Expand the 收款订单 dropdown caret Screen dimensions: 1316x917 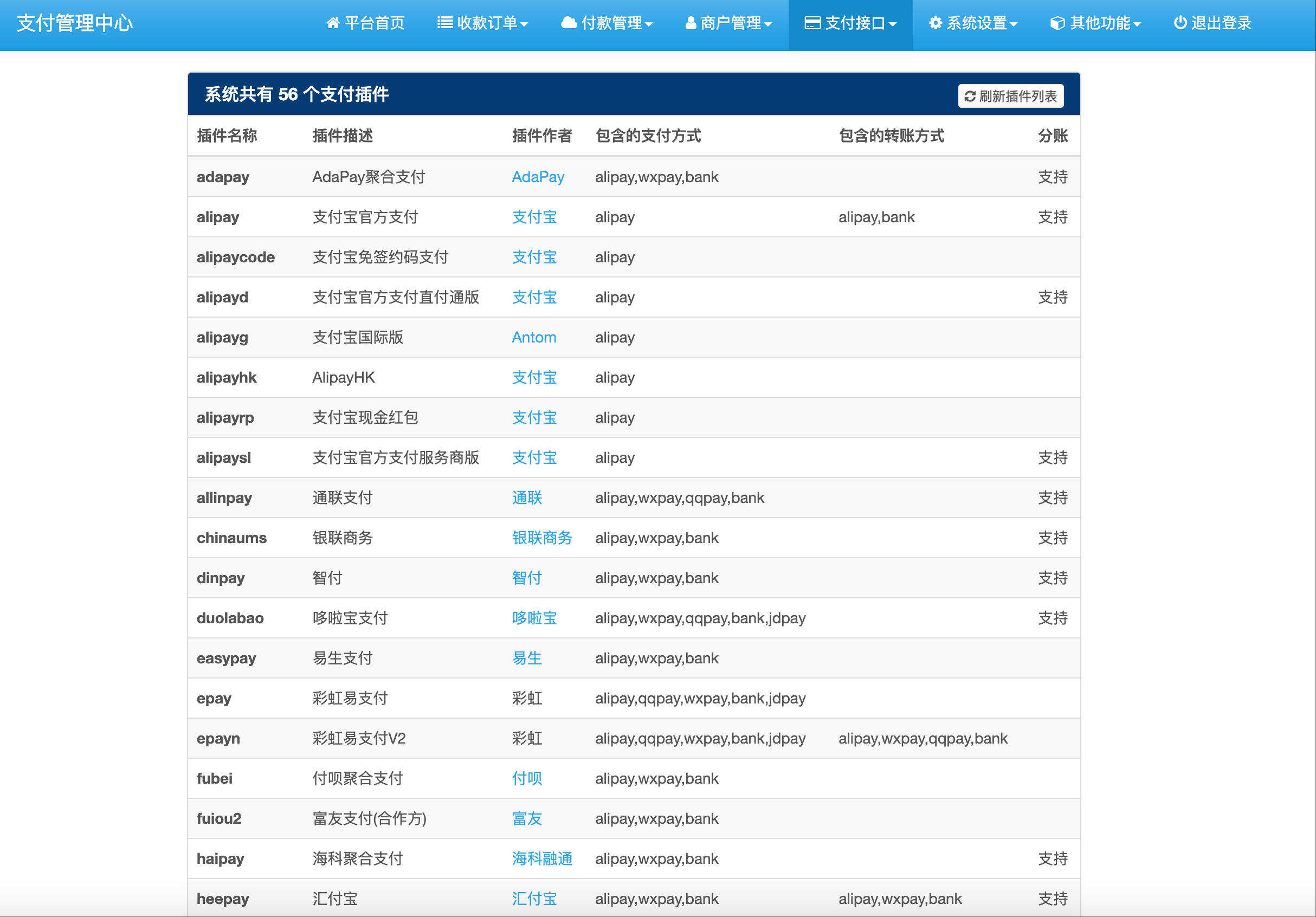[x=525, y=24]
